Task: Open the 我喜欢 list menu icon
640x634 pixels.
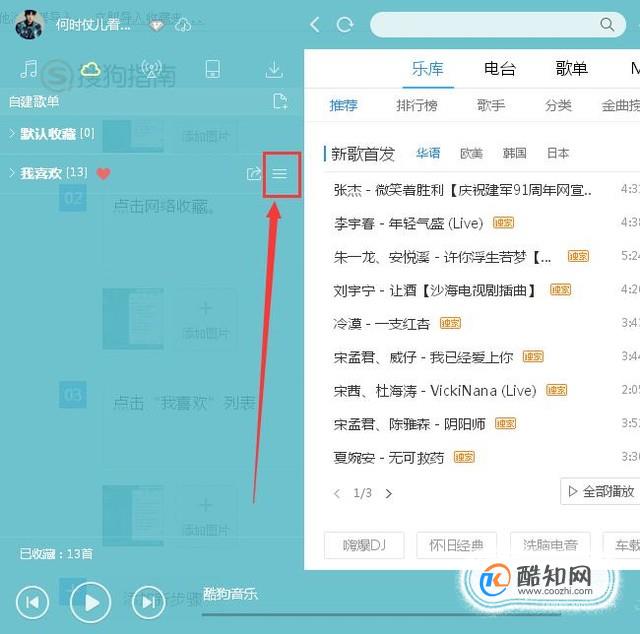Action: pos(280,174)
